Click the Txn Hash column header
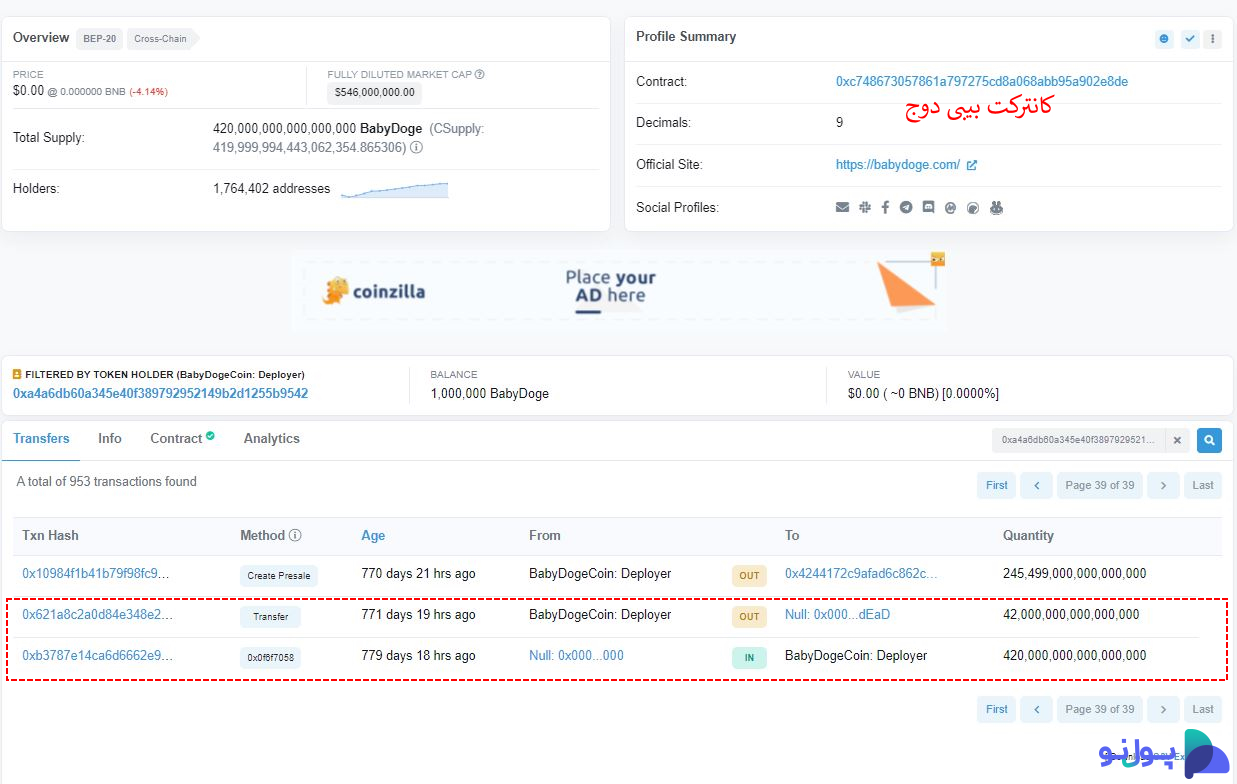Viewport: 1237px width, 784px height. coord(50,535)
